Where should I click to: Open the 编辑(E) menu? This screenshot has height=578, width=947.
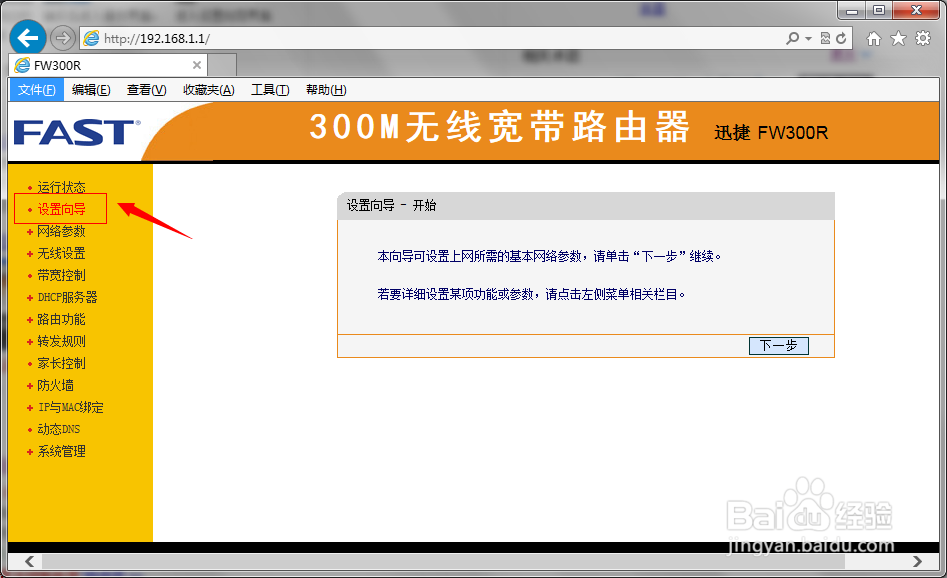click(91, 90)
